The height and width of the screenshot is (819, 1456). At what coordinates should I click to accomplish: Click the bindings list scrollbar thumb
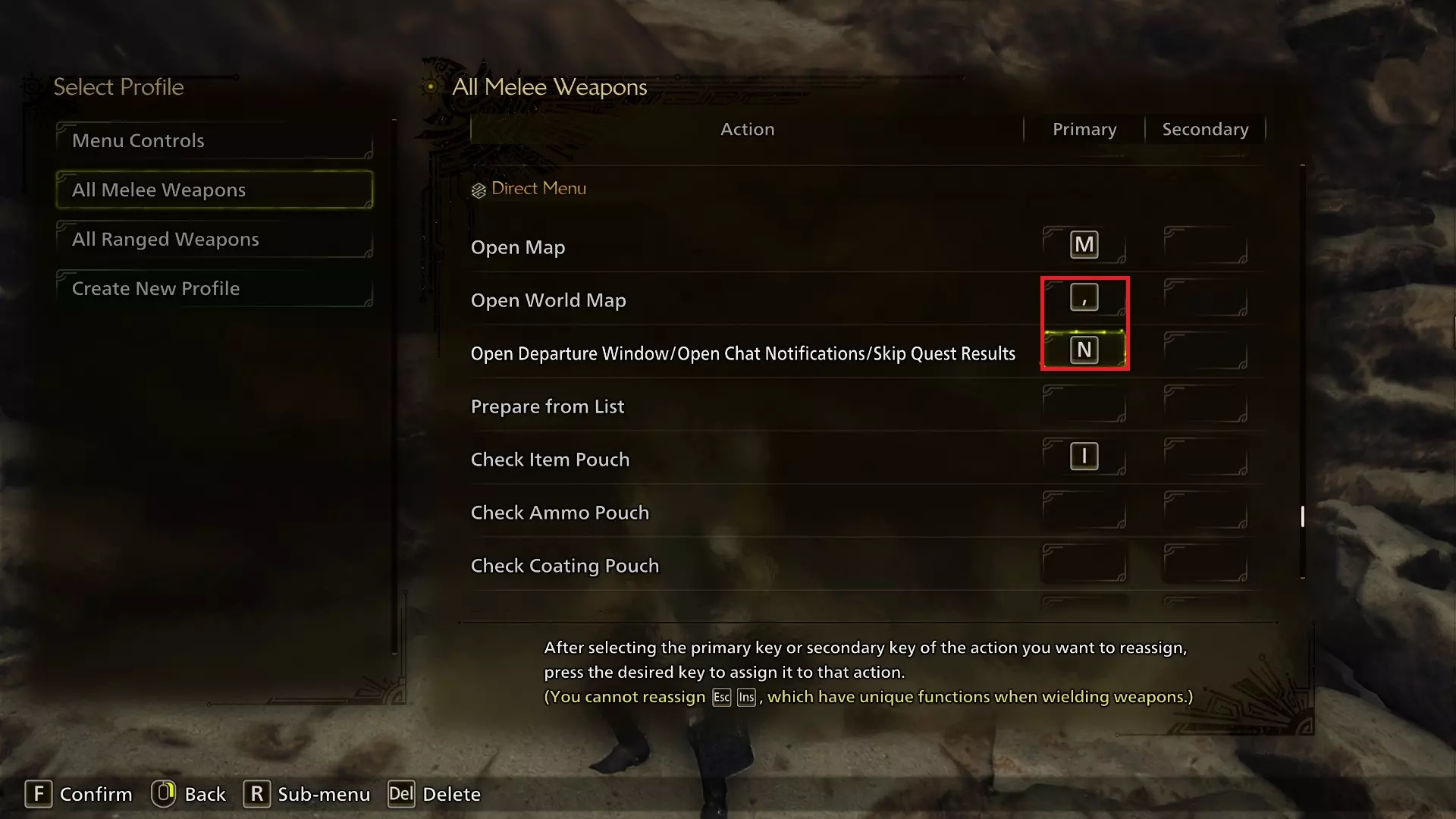1303,516
